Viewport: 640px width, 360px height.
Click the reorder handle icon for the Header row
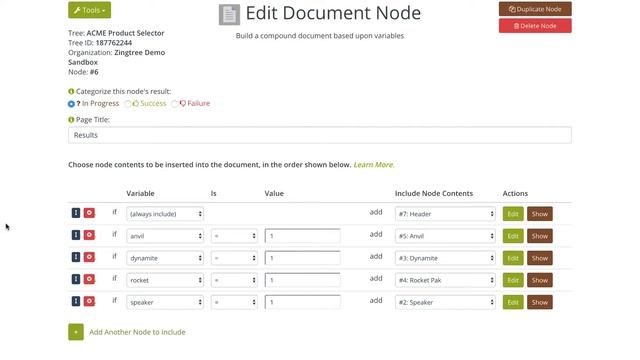[76, 213]
